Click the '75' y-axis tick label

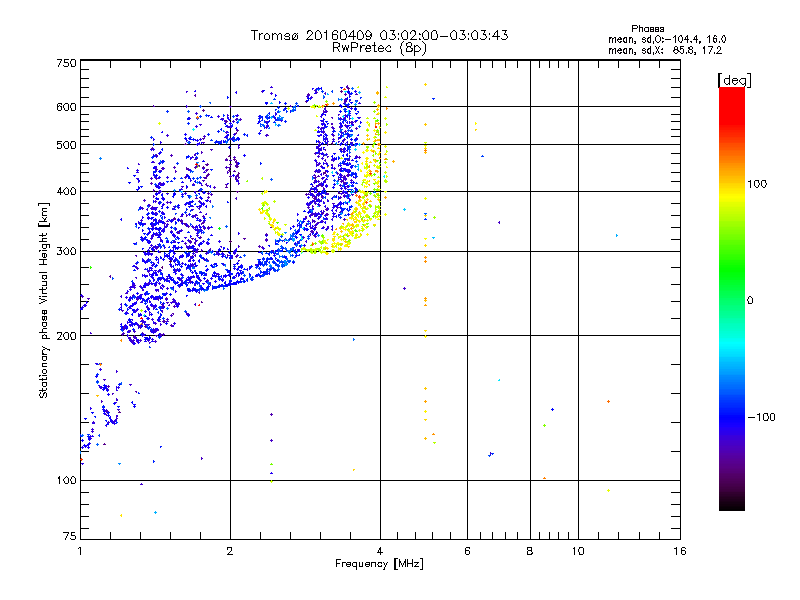coord(70,536)
